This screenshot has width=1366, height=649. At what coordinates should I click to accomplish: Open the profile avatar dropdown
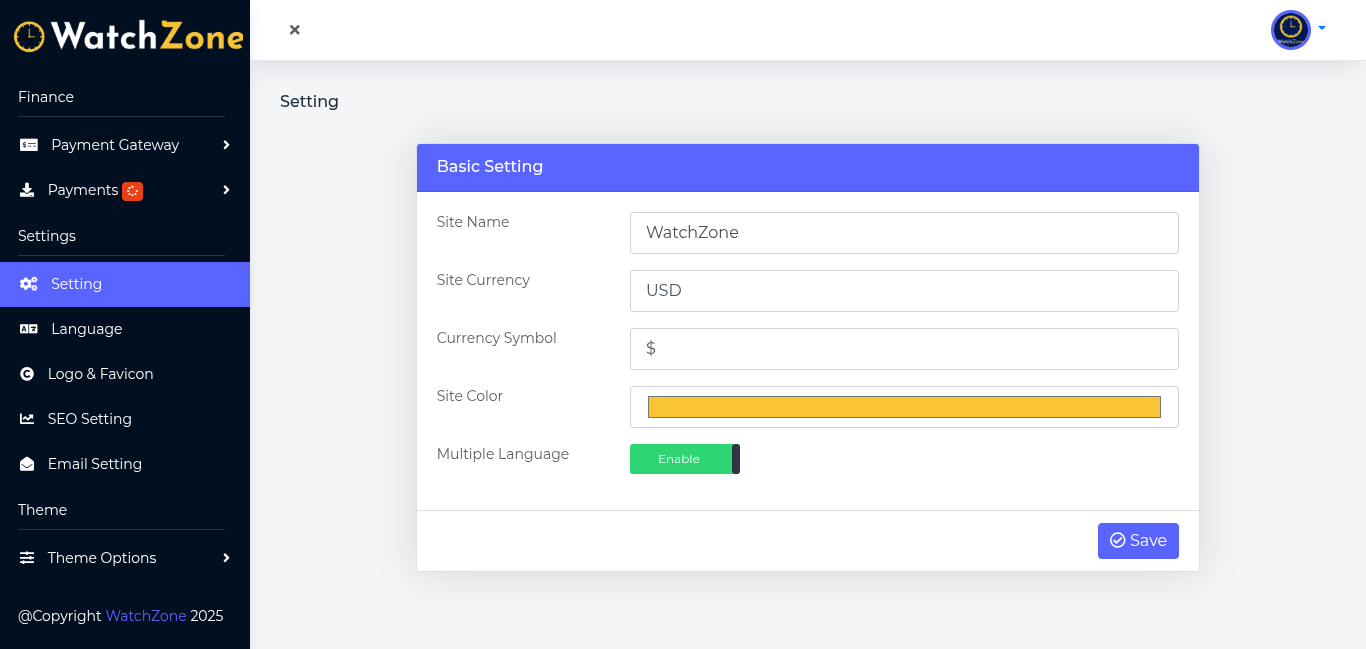point(1298,30)
